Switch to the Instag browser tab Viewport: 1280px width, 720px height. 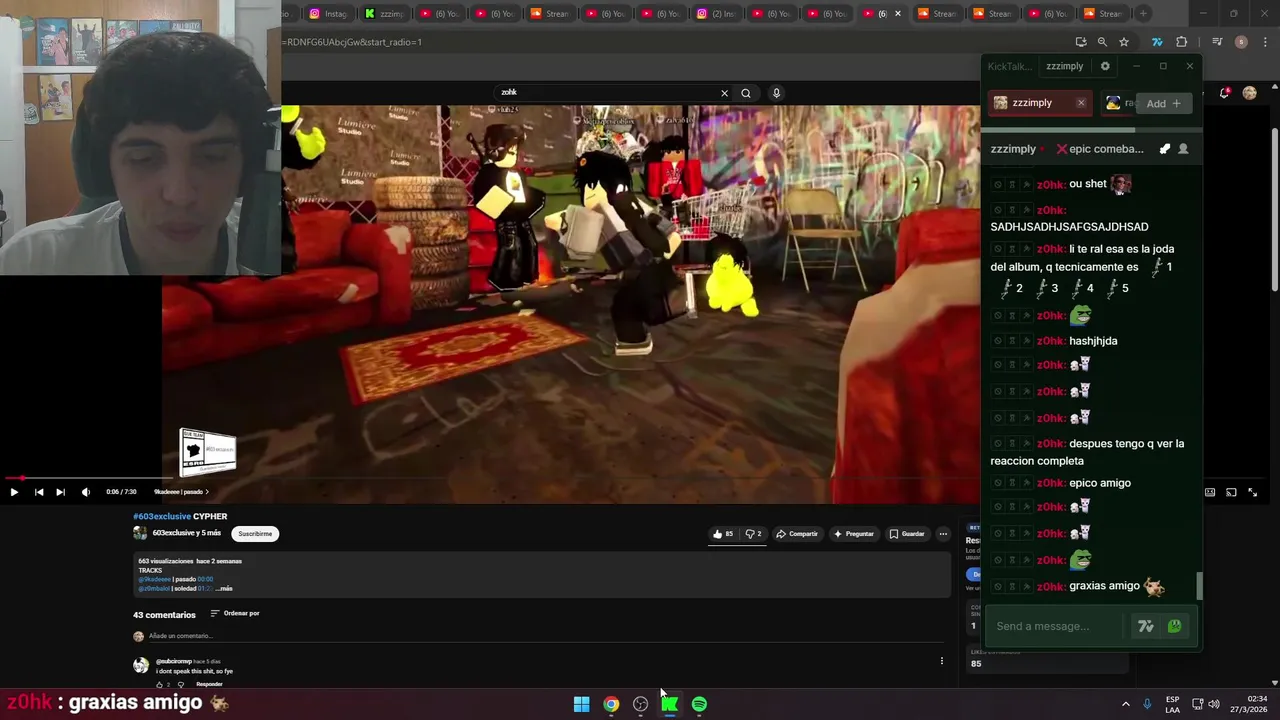(x=328, y=14)
